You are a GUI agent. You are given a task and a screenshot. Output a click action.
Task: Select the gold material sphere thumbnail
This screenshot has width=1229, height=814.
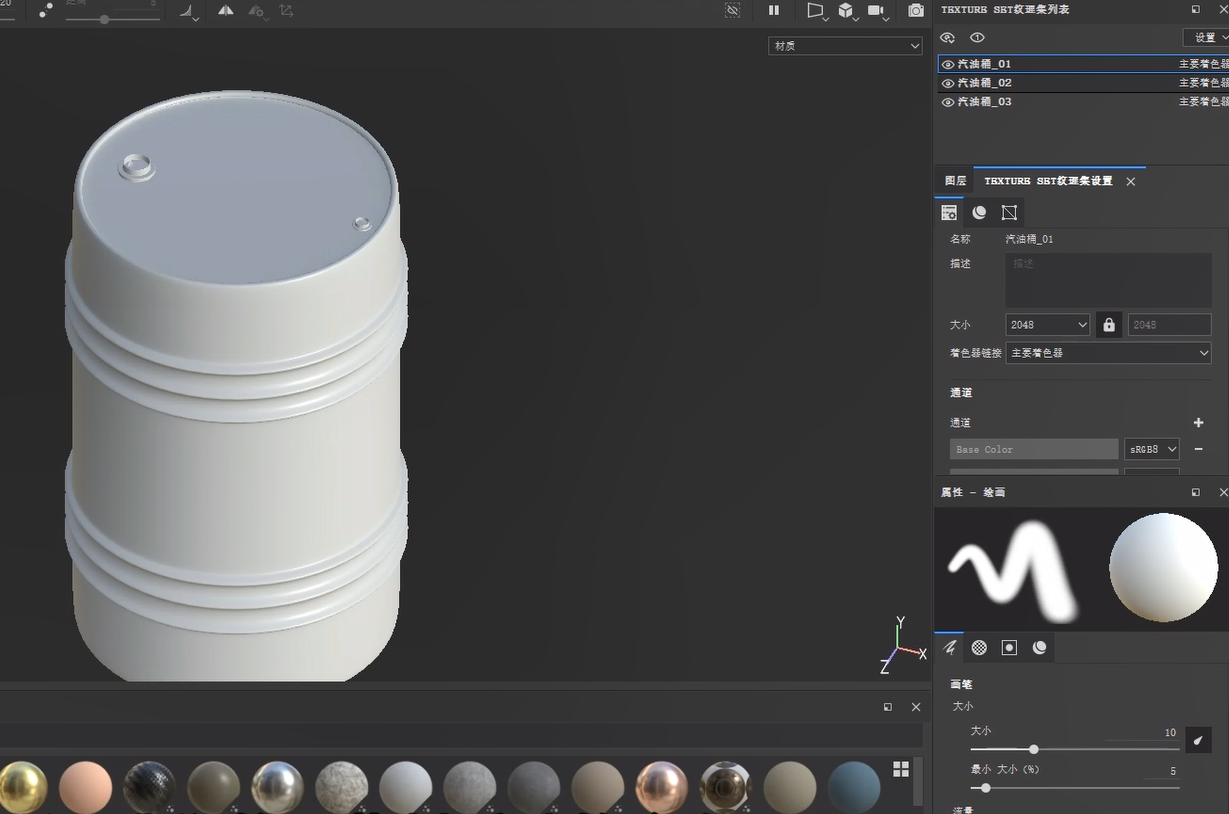pos(22,786)
